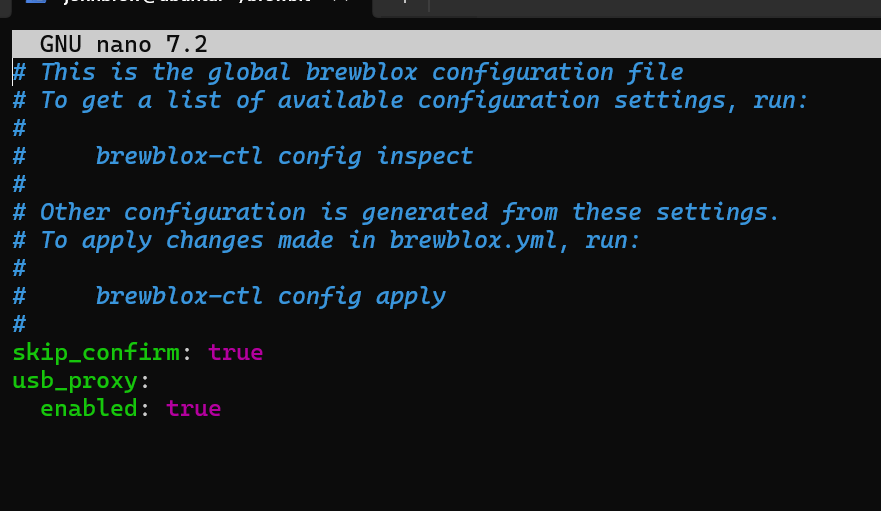
Task: Open a new terminal tab
Action: pos(405,4)
